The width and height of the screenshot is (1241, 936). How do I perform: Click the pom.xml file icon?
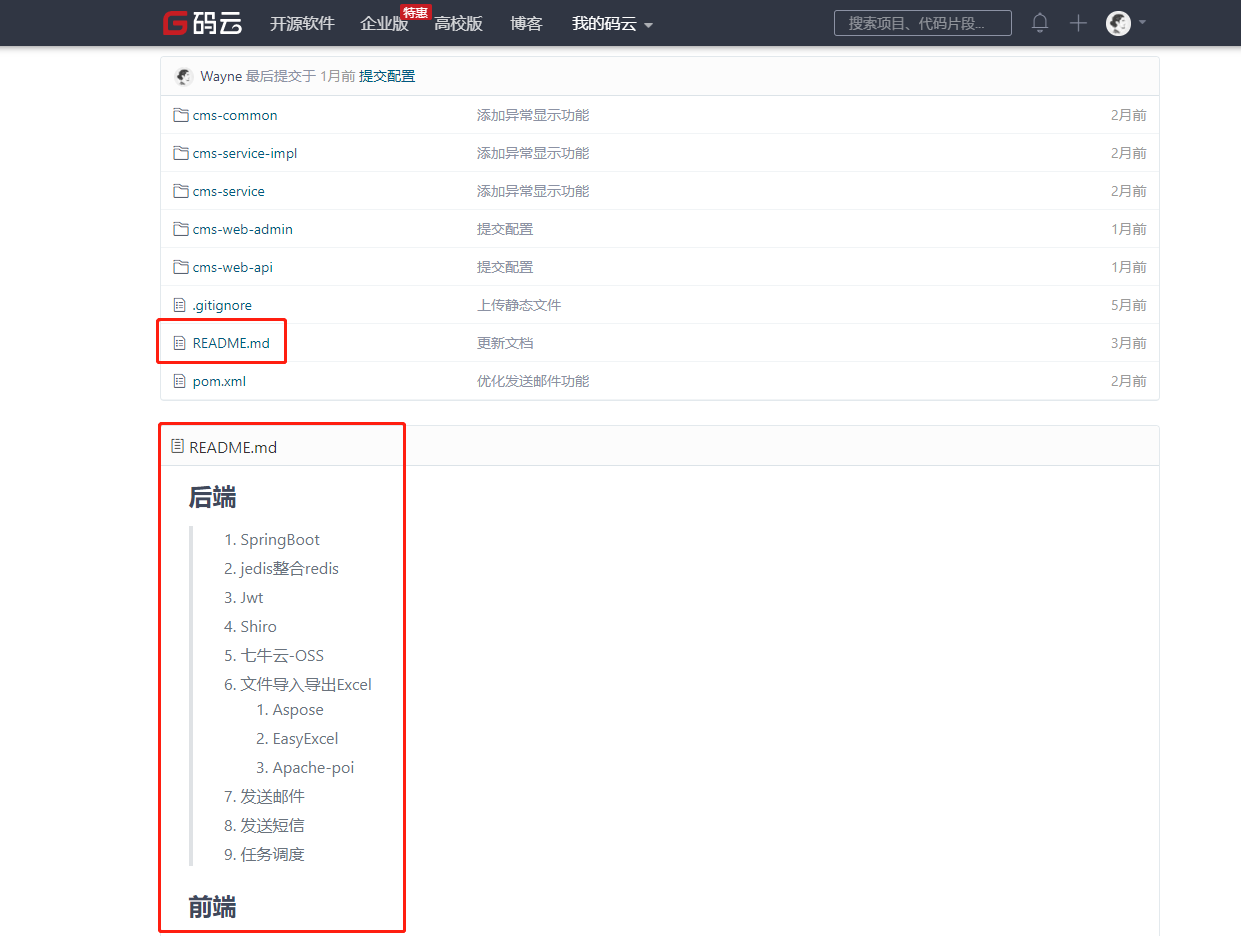pyautogui.click(x=180, y=381)
